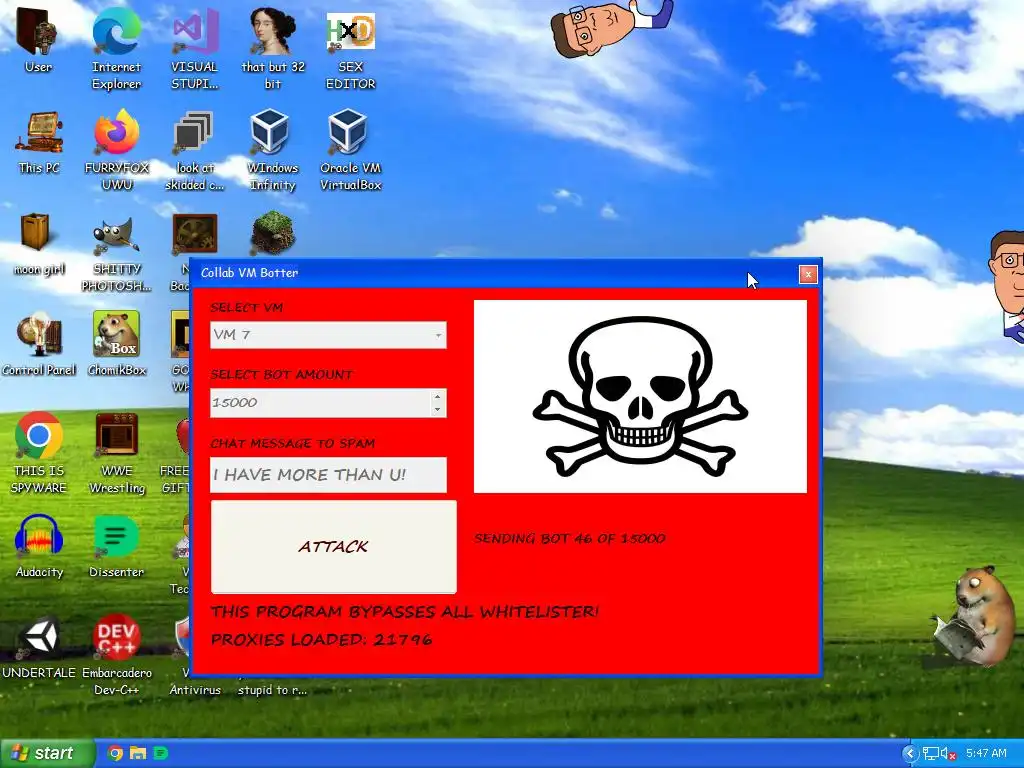
Task: Increase bot amount with up arrow
Action: coord(438,396)
